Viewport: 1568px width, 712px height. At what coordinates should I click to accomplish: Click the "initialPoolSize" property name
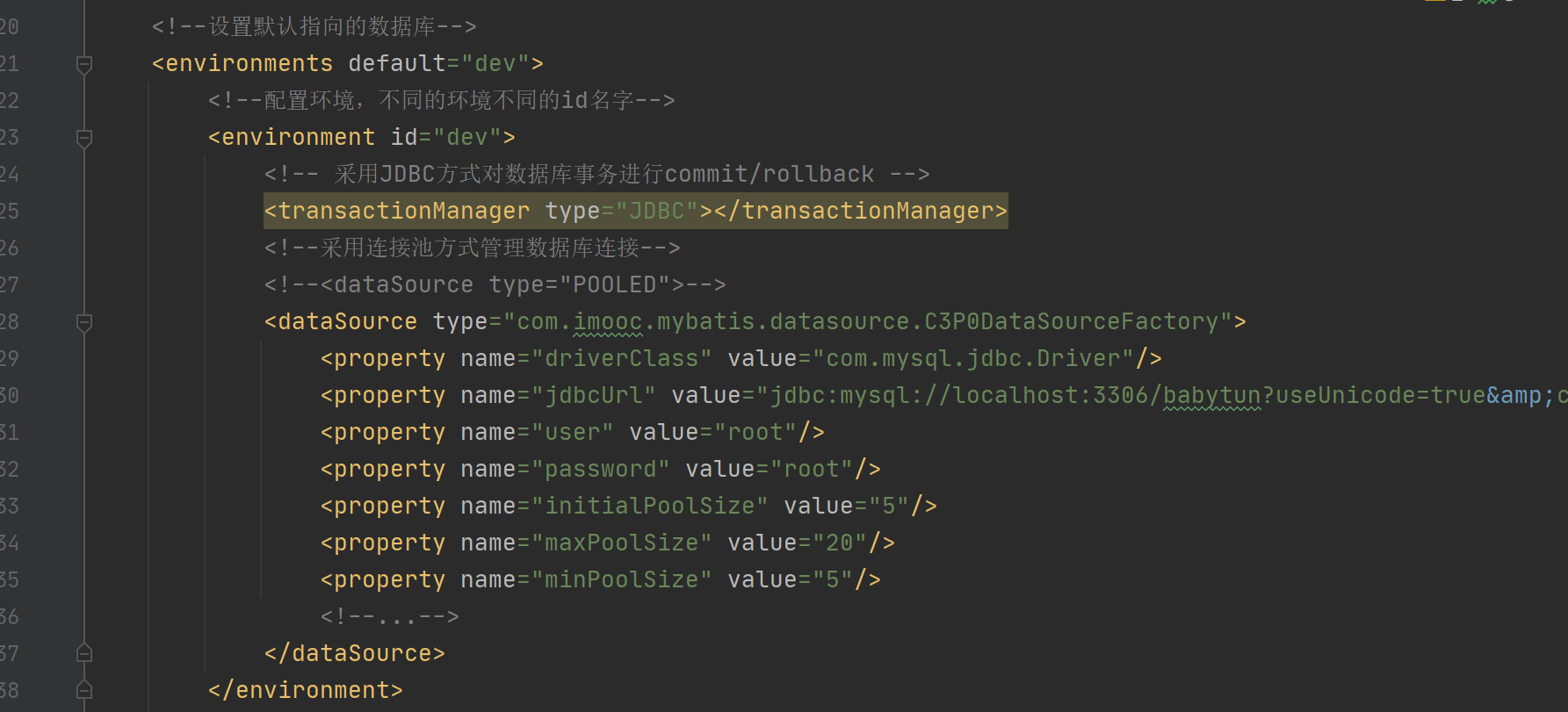point(649,506)
